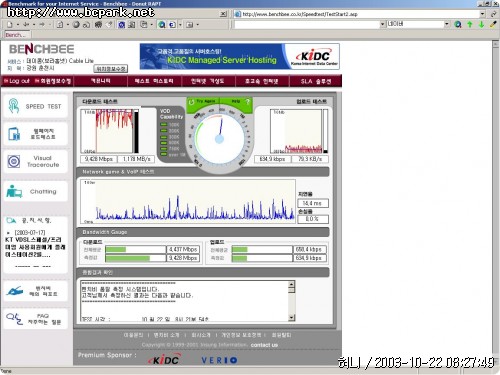Click the Go icon beside address bar
The width and height of the screenshot is (500, 375).
(493, 14)
